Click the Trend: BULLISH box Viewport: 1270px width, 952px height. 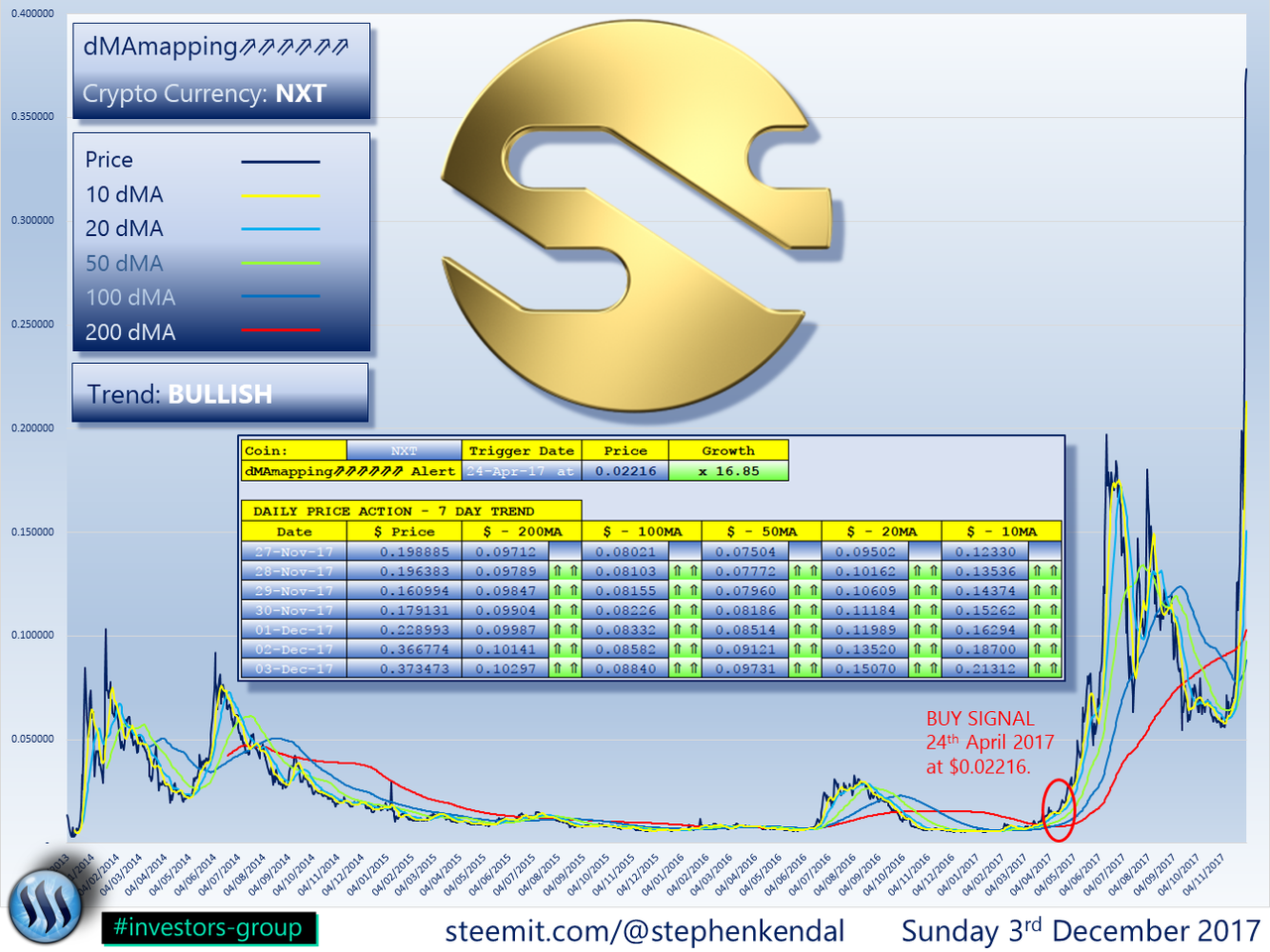[220, 393]
